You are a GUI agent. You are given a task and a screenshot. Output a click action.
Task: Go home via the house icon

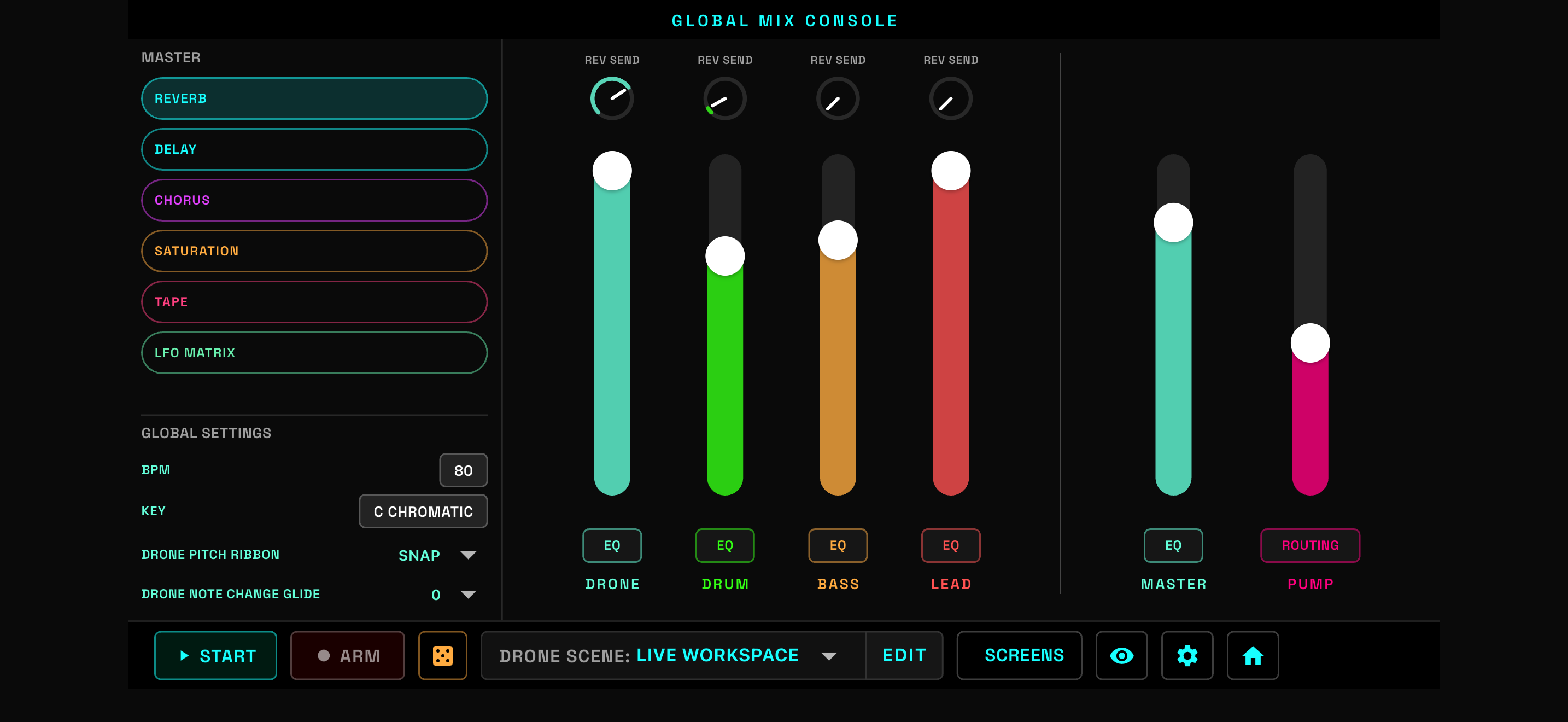tap(1253, 656)
